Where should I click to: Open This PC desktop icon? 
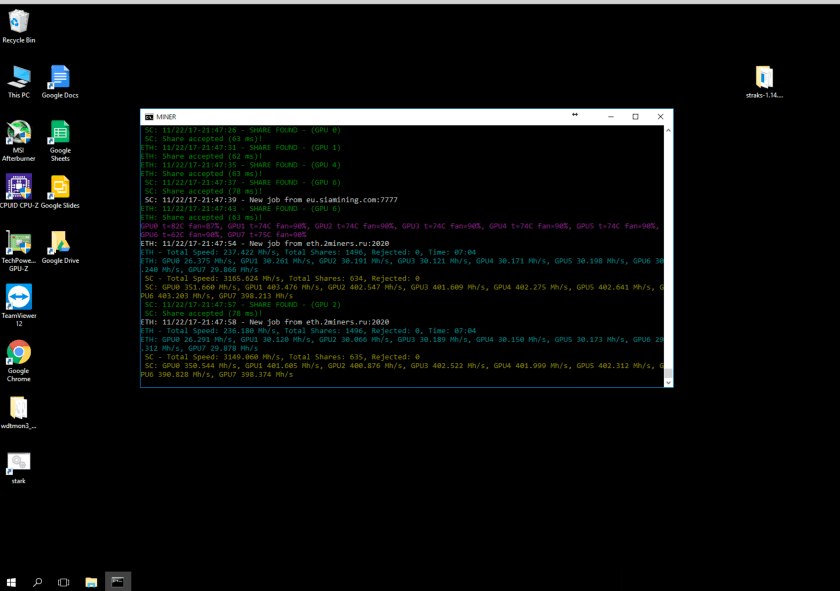coord(18,77)
